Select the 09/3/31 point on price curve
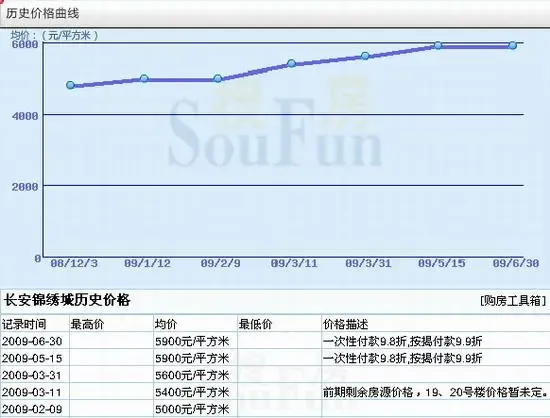The width and height of the screenshot is (550, 418). pyautogui.click(x=365, y=56)
